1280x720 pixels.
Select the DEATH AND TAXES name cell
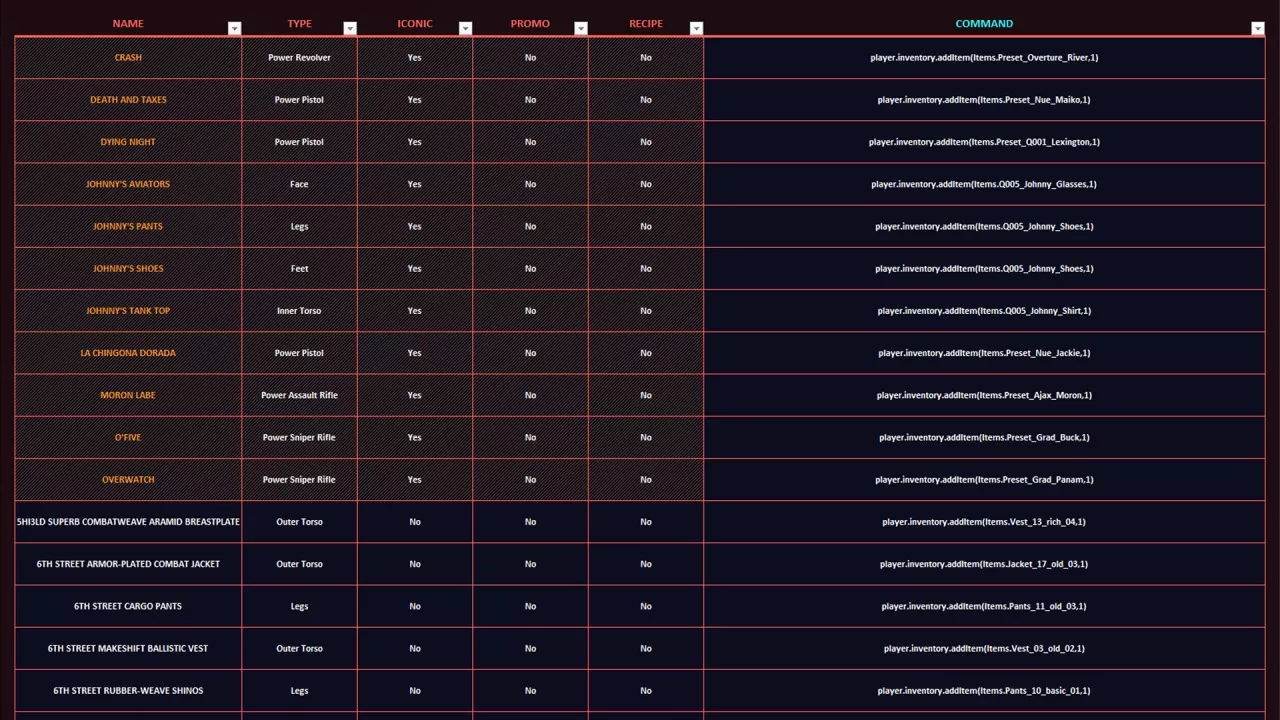pos(128,100)
